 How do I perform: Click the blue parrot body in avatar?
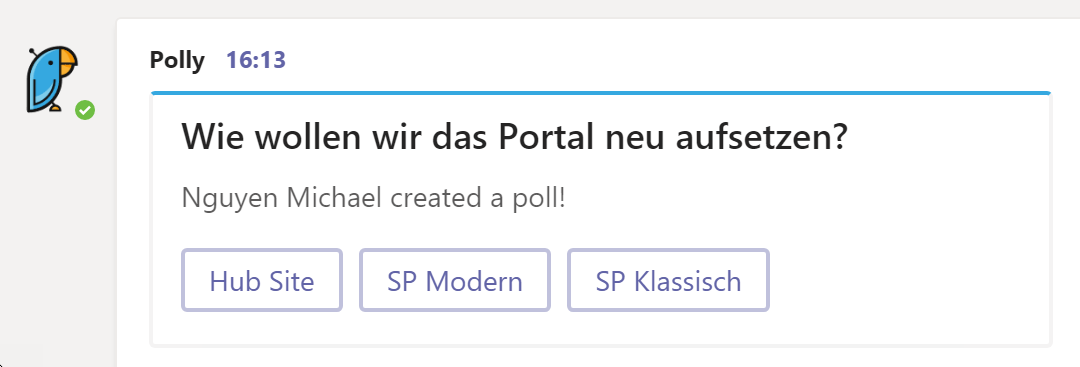(43, 79)
